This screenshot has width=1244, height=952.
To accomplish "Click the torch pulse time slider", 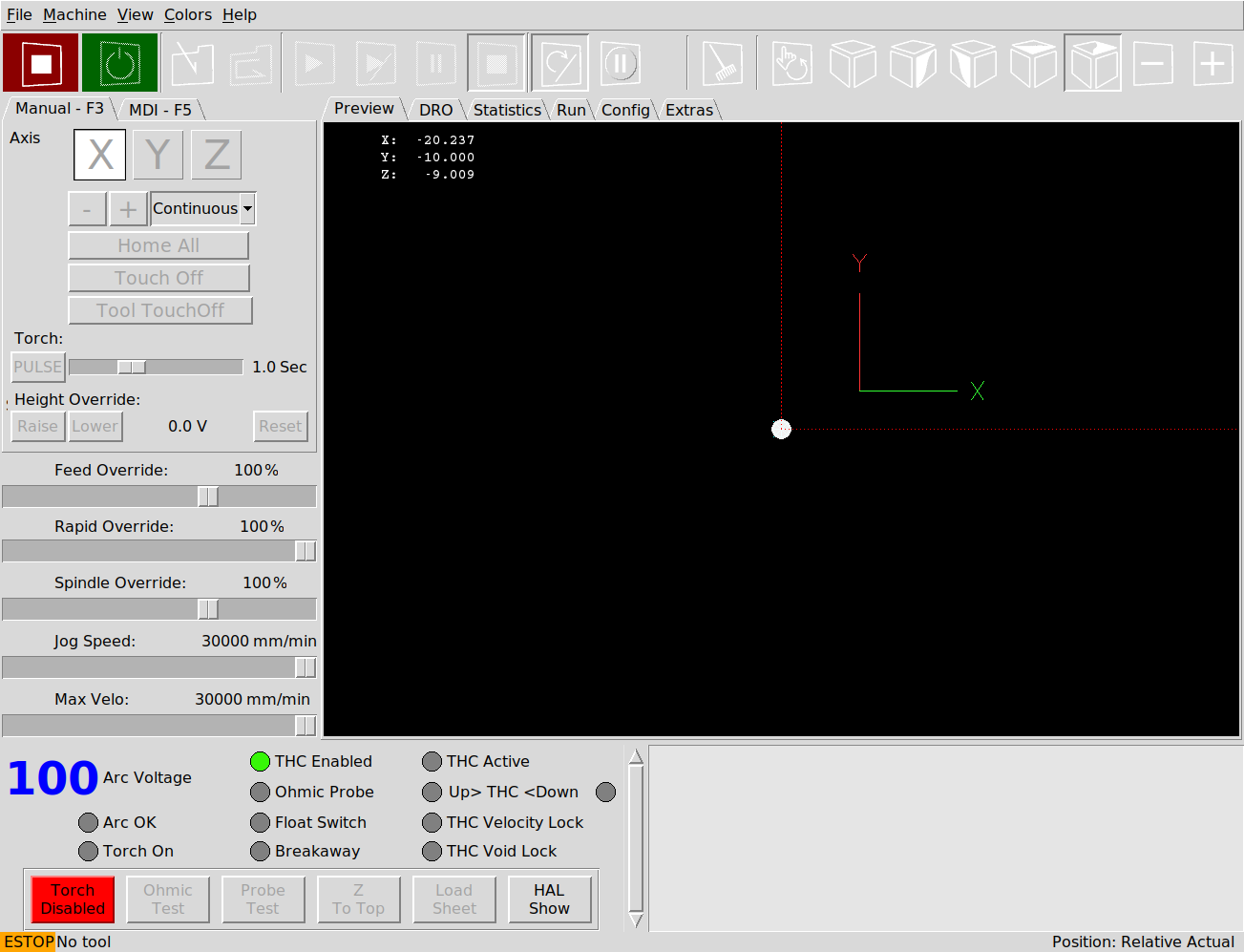I will coord(157,367).
